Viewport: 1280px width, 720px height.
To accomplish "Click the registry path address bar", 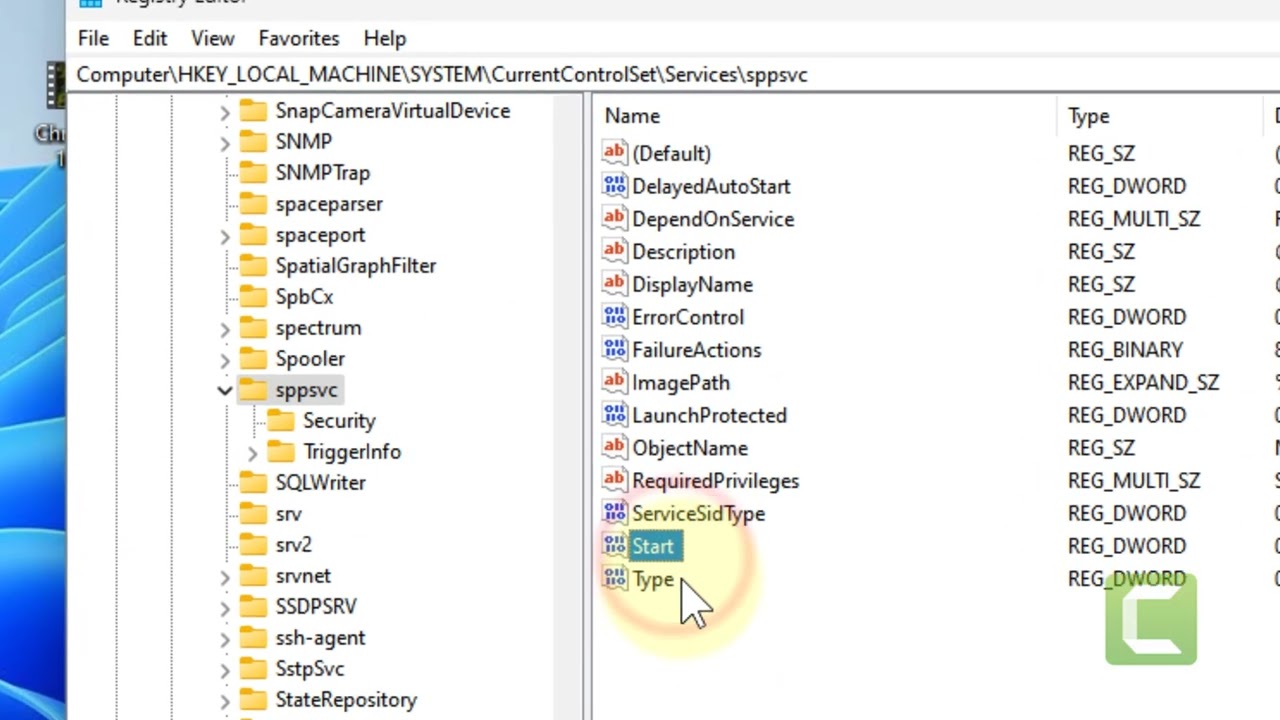I will [x=675, y=74].
